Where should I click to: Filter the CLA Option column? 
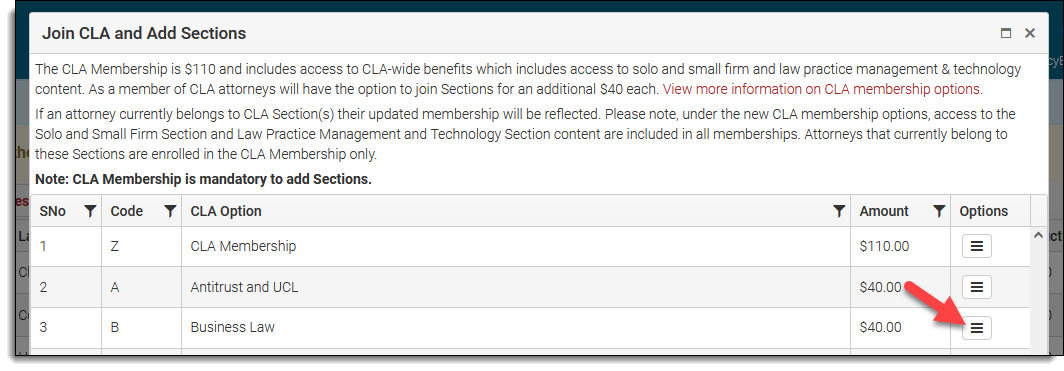pyautogui.click(x=839, y=212)
